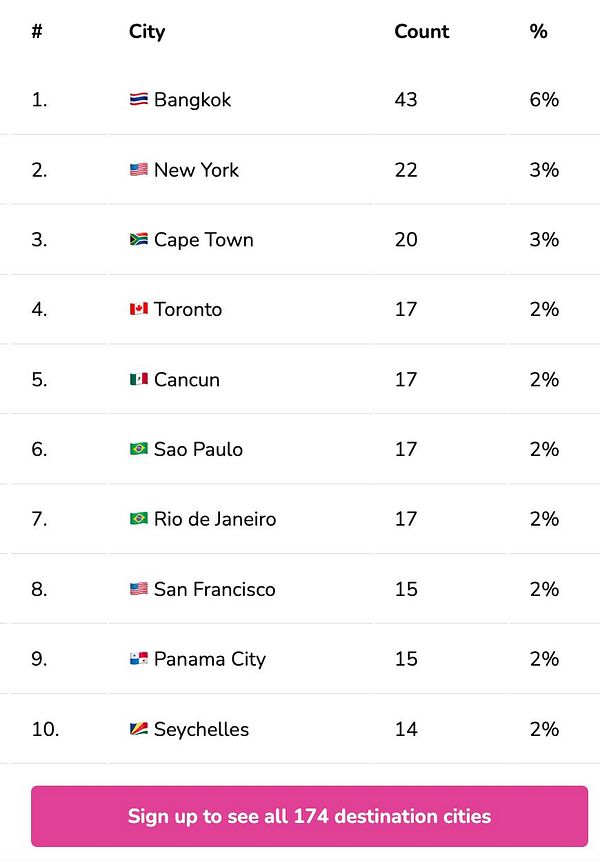
Task: Click the City column header
Action: (147, 32)
